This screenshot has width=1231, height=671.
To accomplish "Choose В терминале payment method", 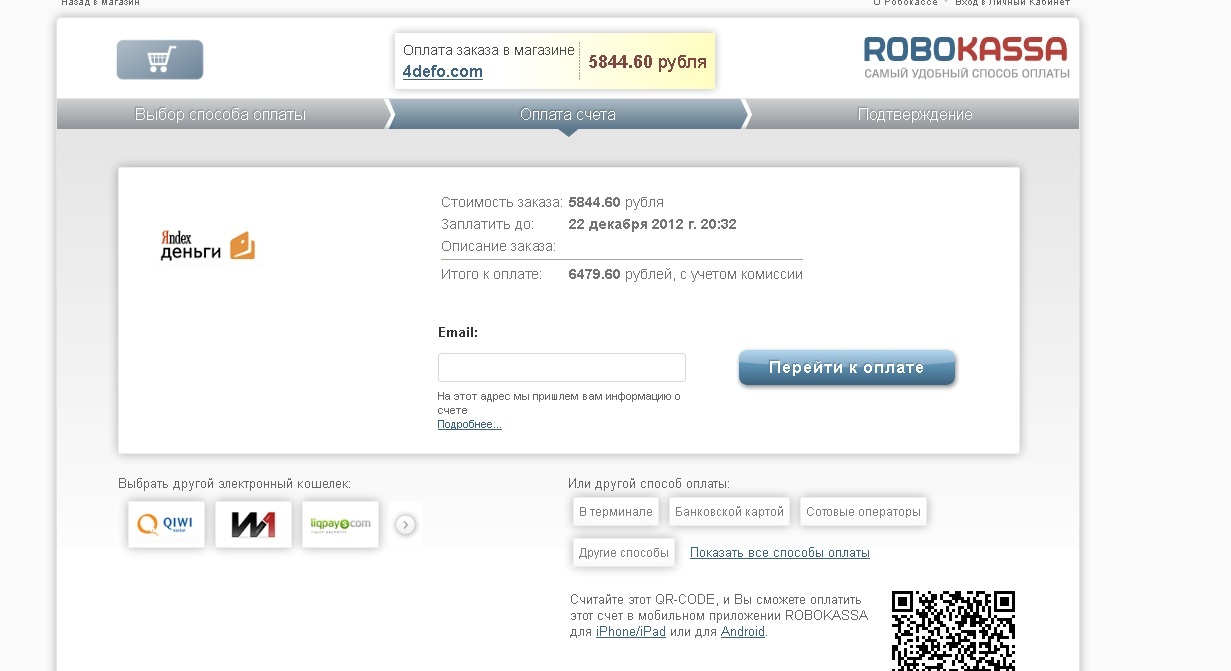I will (615, 511).
